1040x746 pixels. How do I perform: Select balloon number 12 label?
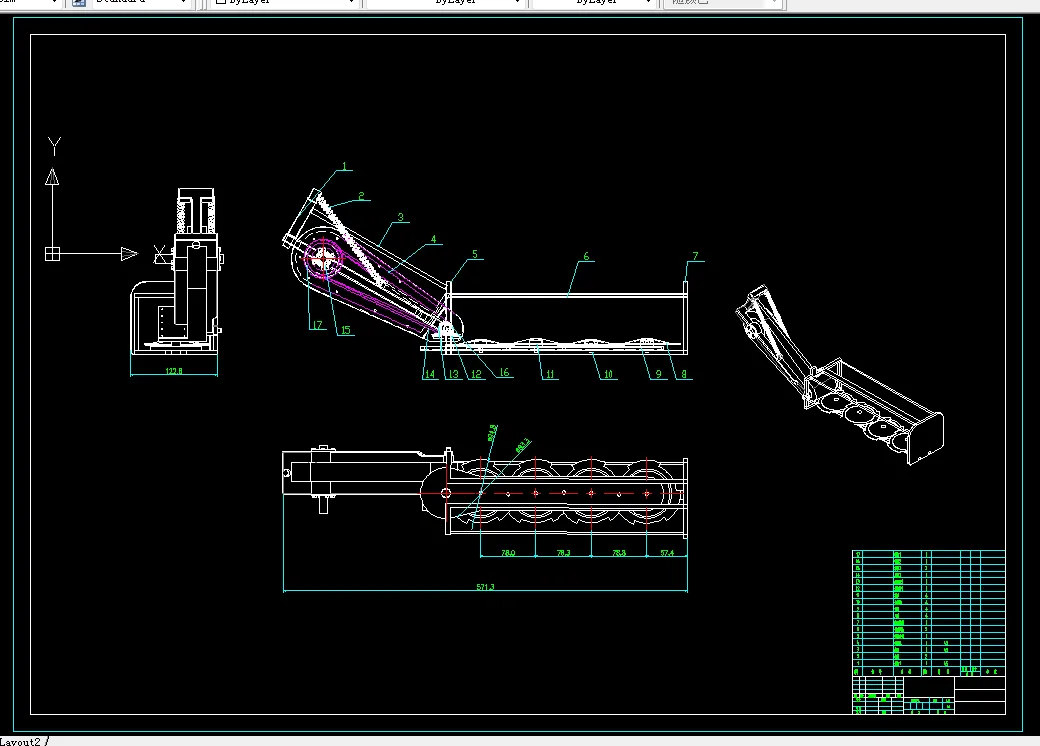click(476, 375)
